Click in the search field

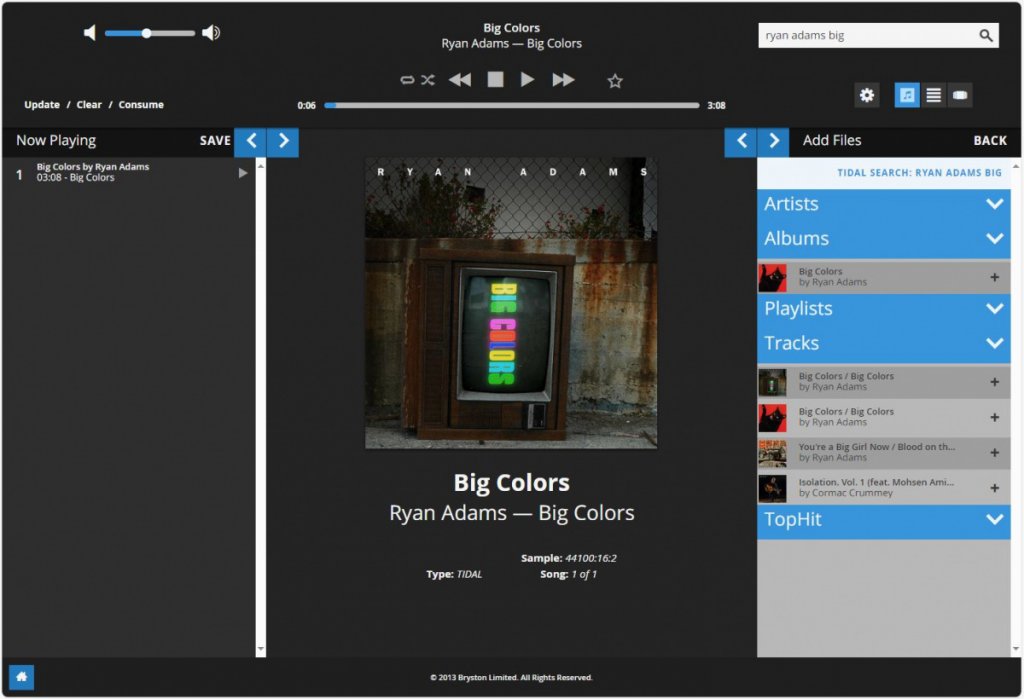coord(866,35)
